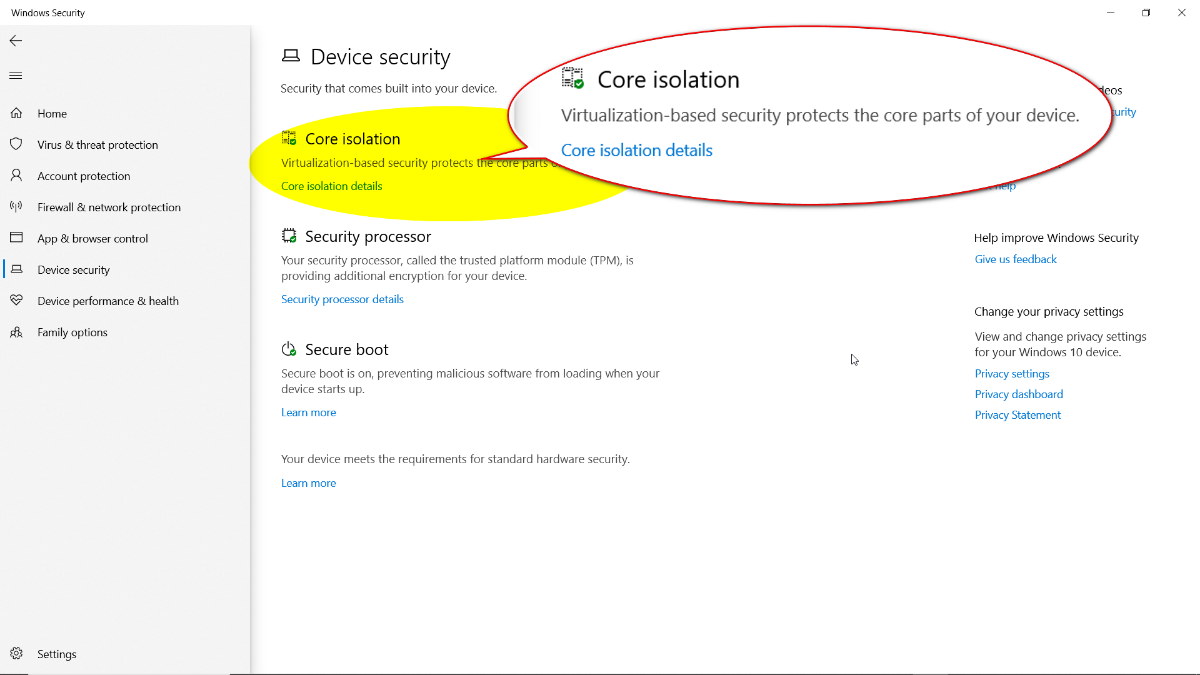Screen dimensions: 1200x675
Task: Open Core isolation details link in callout
Action: pyautogui.click(x=637, y=150)
